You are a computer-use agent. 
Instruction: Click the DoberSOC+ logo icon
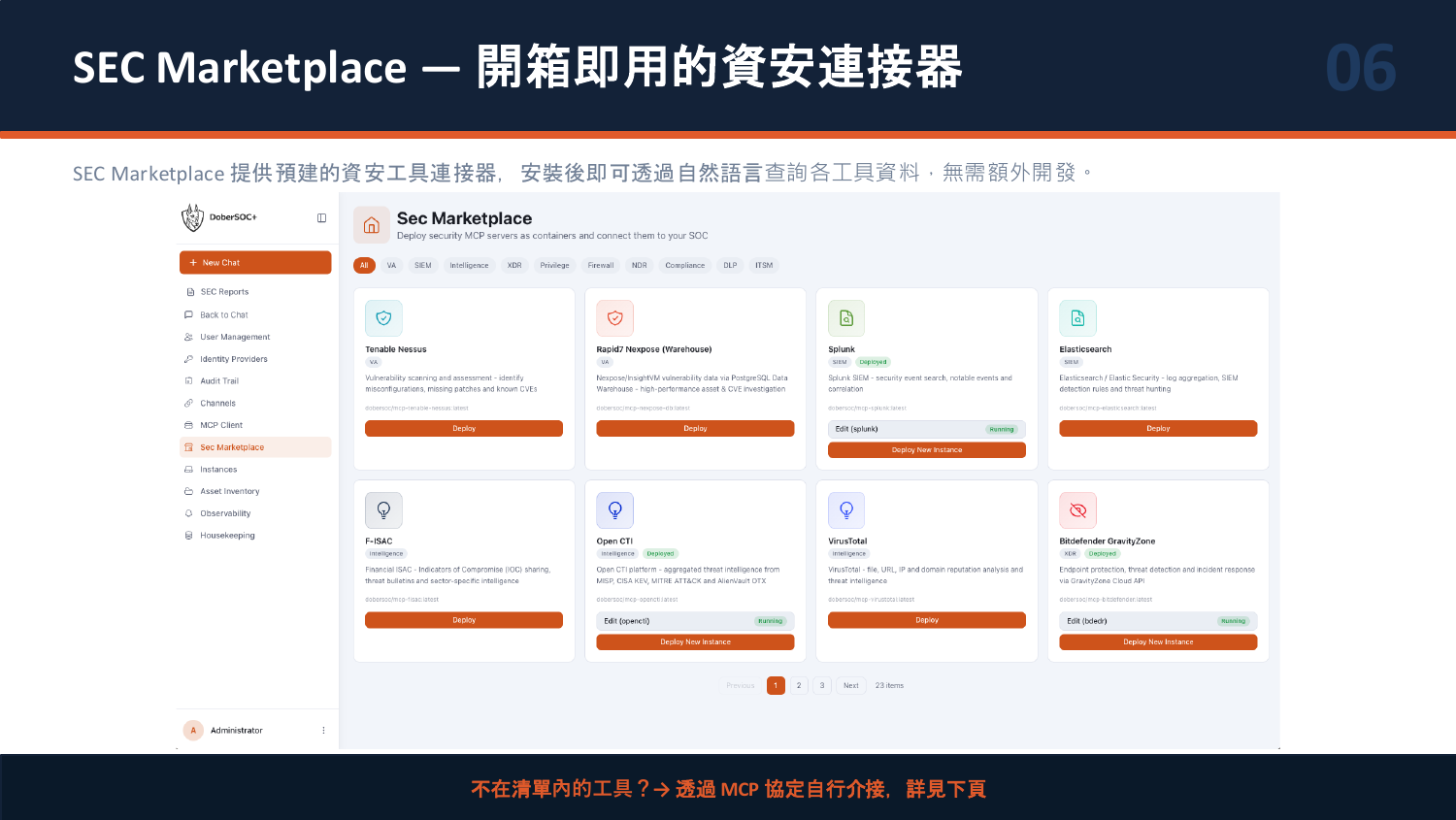tap(192, 217)
